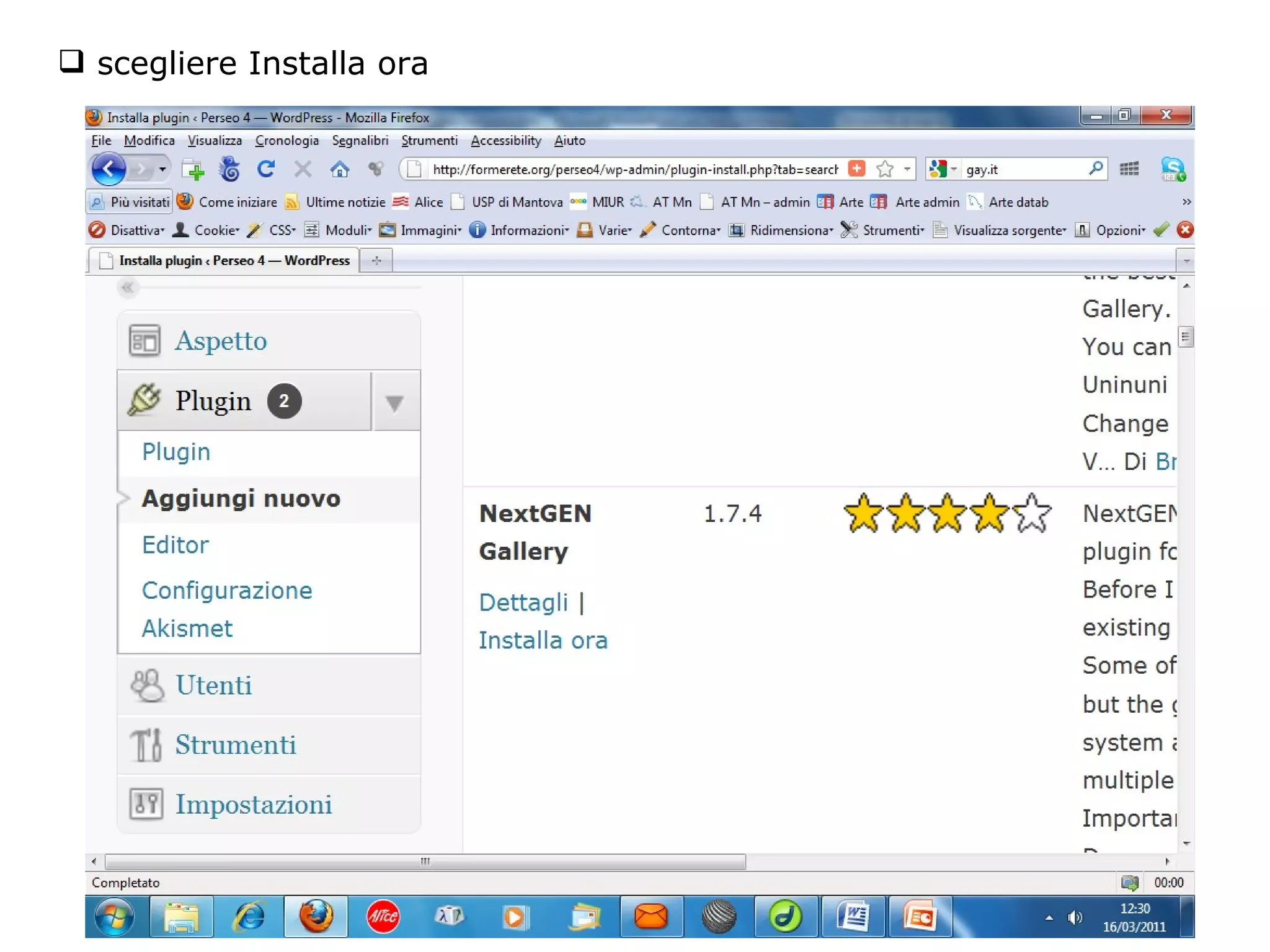Image resolution: width=1270 pixels, height=952 pixels.
Task: Select Aggiungi nuovo in Plugin submenu
Action: (241, 498)
